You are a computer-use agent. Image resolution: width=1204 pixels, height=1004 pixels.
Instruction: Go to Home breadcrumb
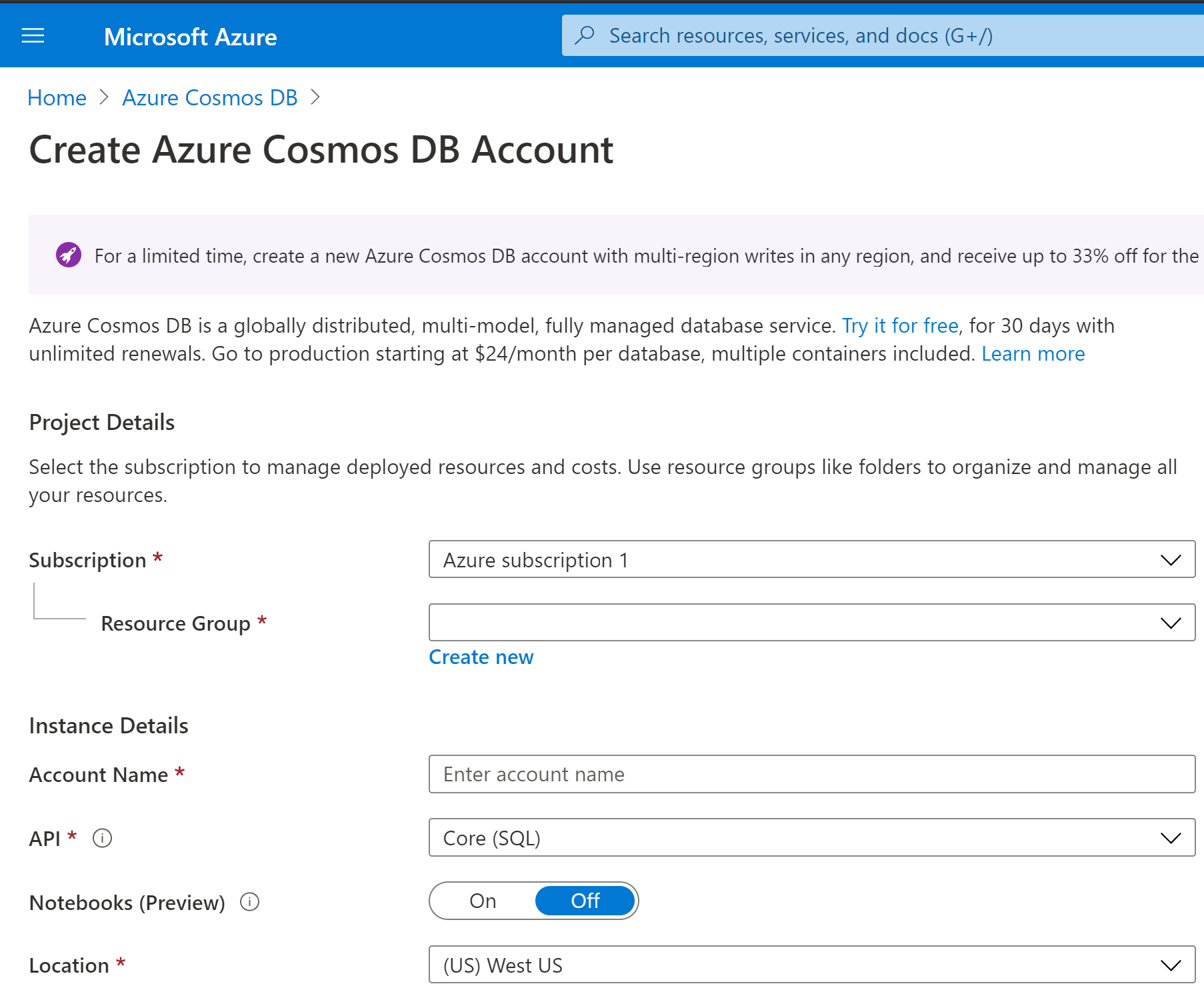57,98
